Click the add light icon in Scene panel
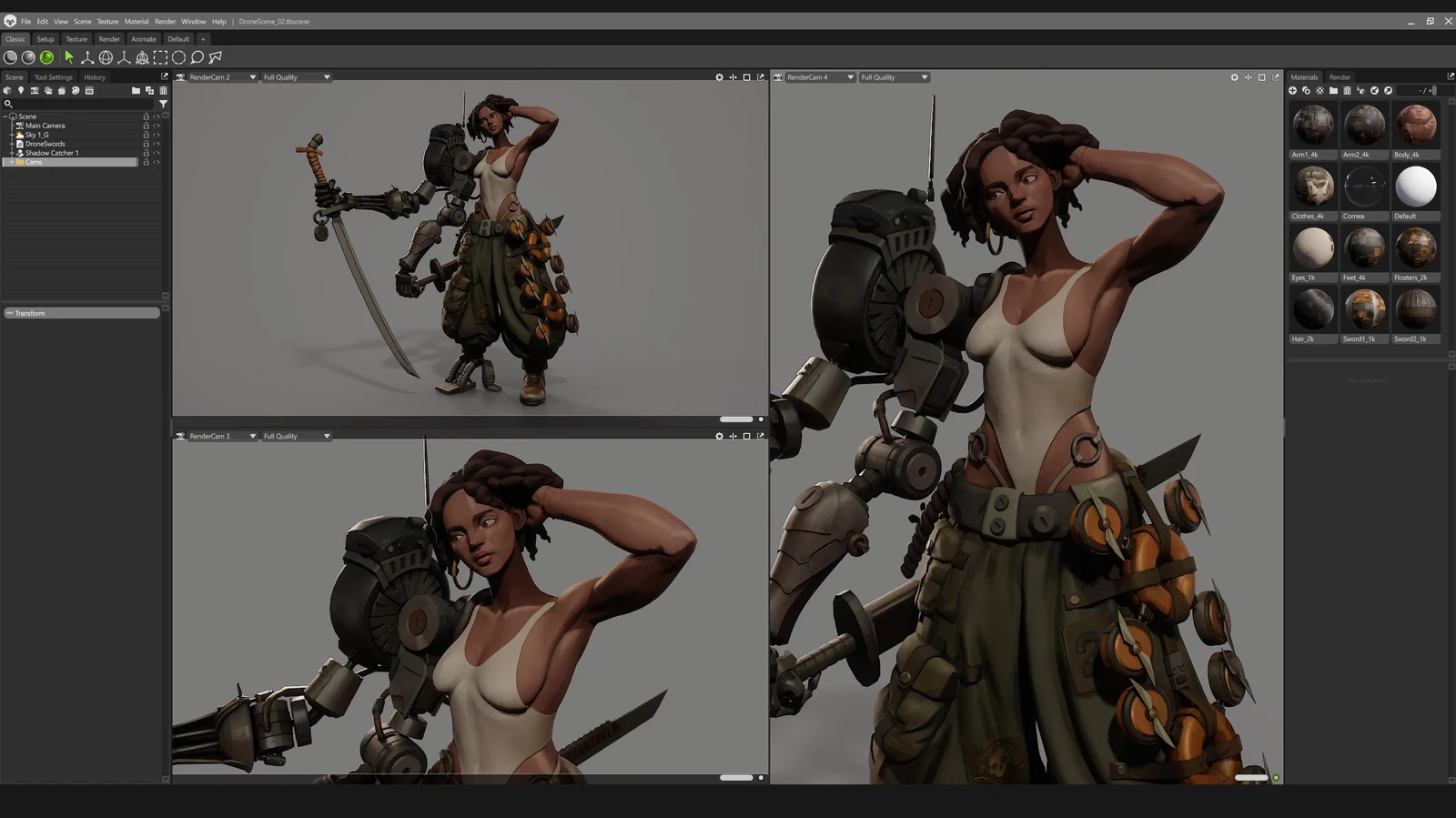 (21, 91)
